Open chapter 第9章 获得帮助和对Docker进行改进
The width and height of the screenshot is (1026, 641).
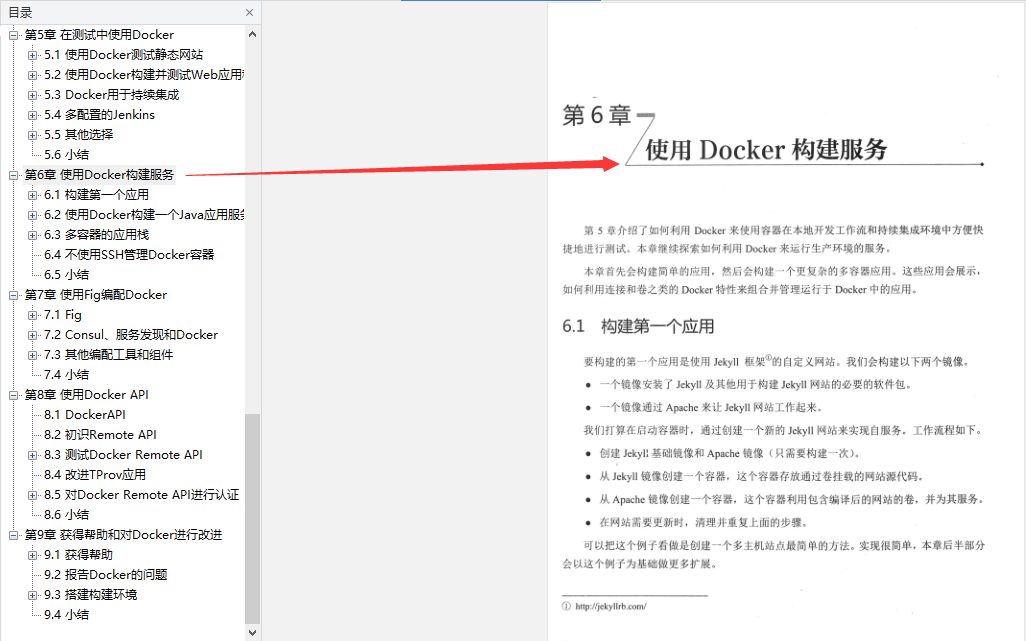click(123, 535)
